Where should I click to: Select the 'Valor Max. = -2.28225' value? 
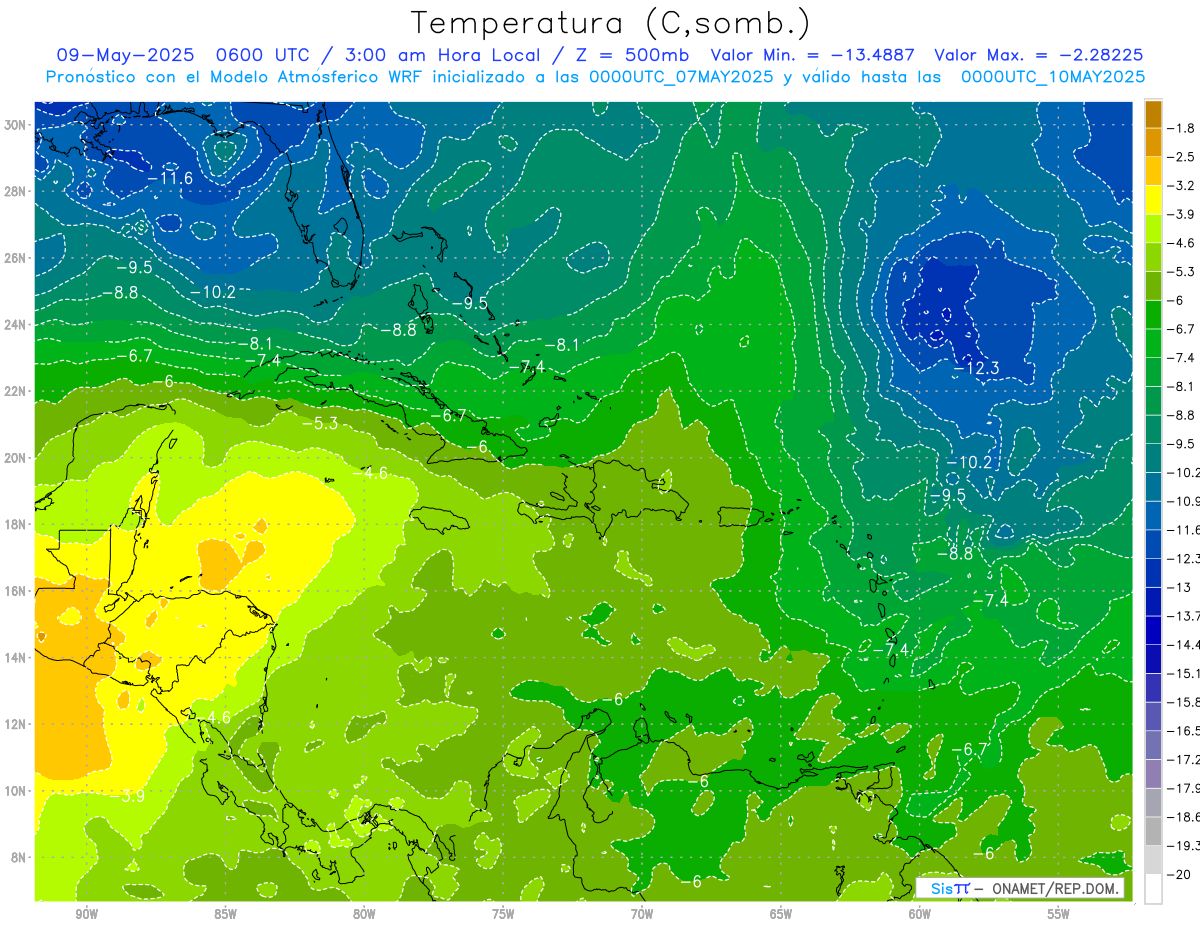click(1038, 55)
